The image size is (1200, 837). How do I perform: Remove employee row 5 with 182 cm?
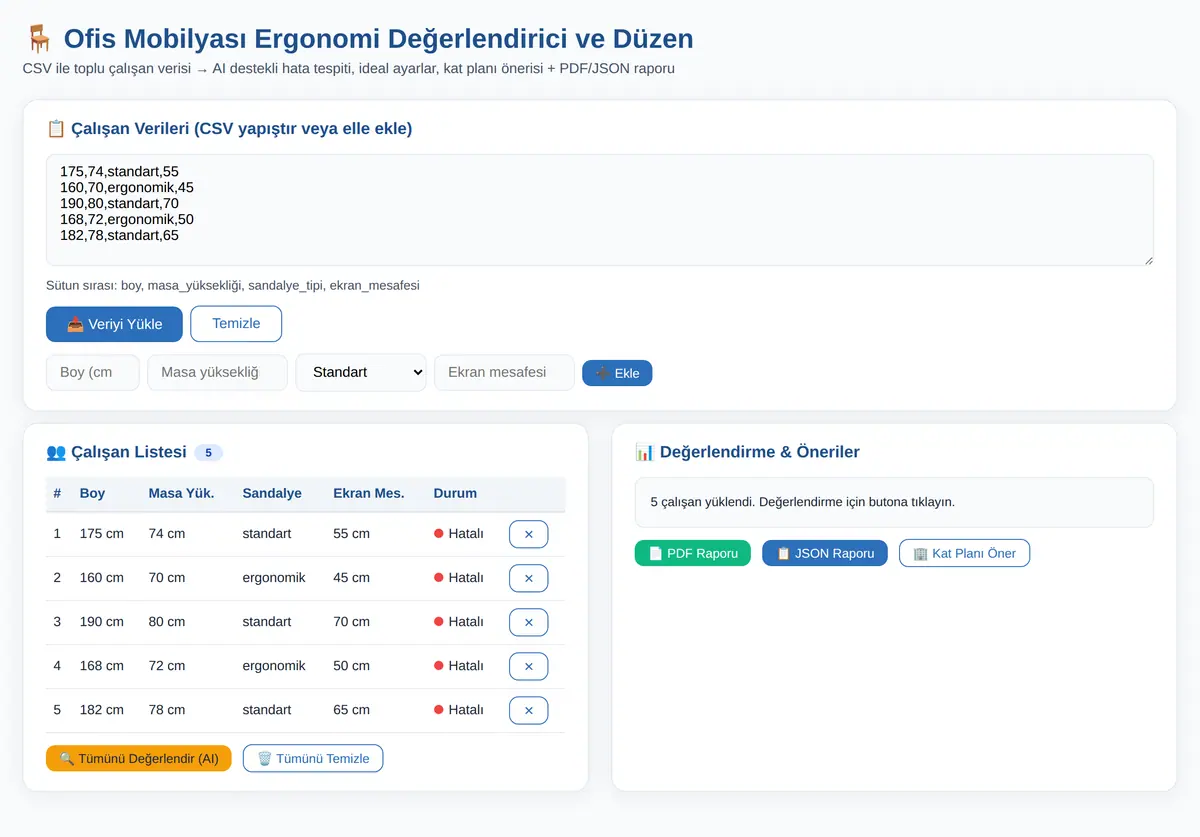coord(529,710)
